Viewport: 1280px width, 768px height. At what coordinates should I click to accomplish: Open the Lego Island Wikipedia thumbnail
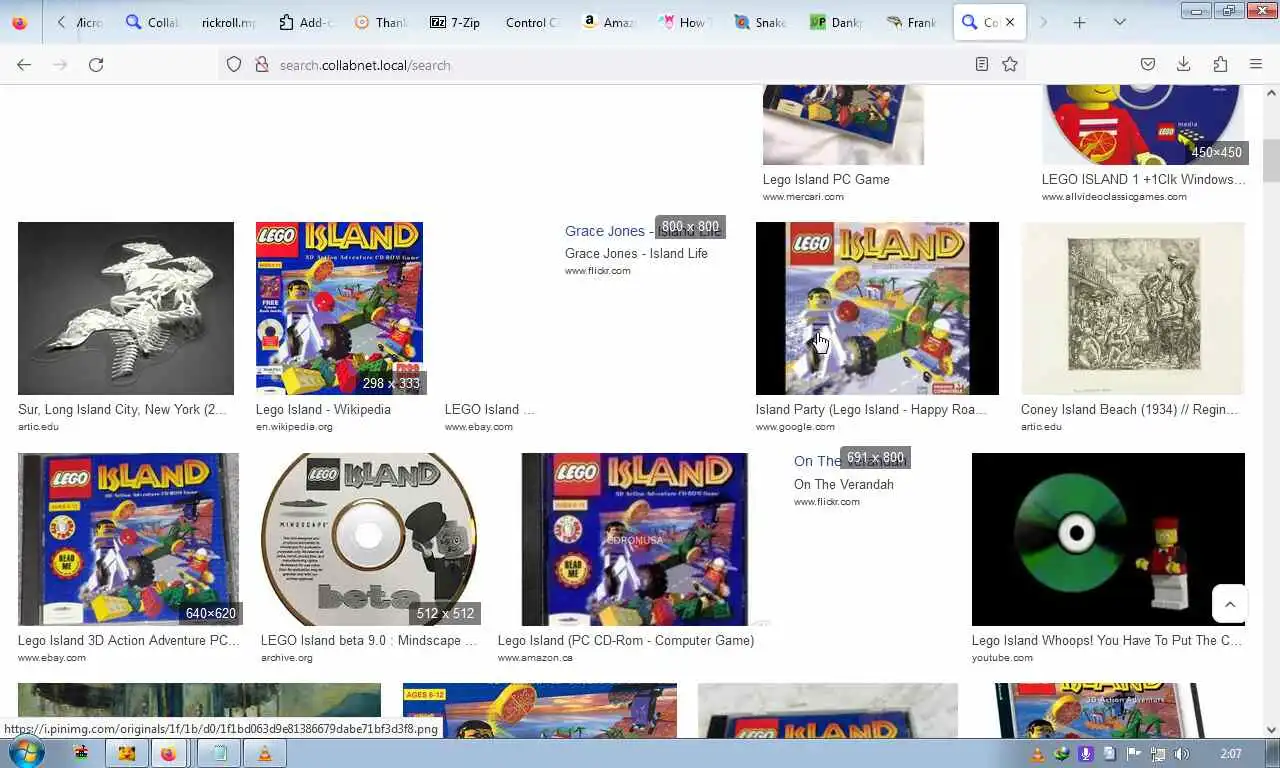click(339, 308)
